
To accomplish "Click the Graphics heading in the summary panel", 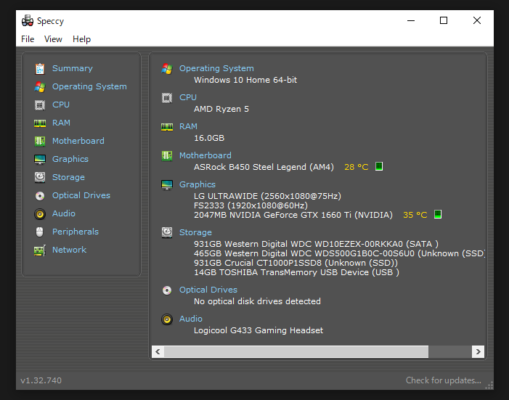I will click(197, 184).
